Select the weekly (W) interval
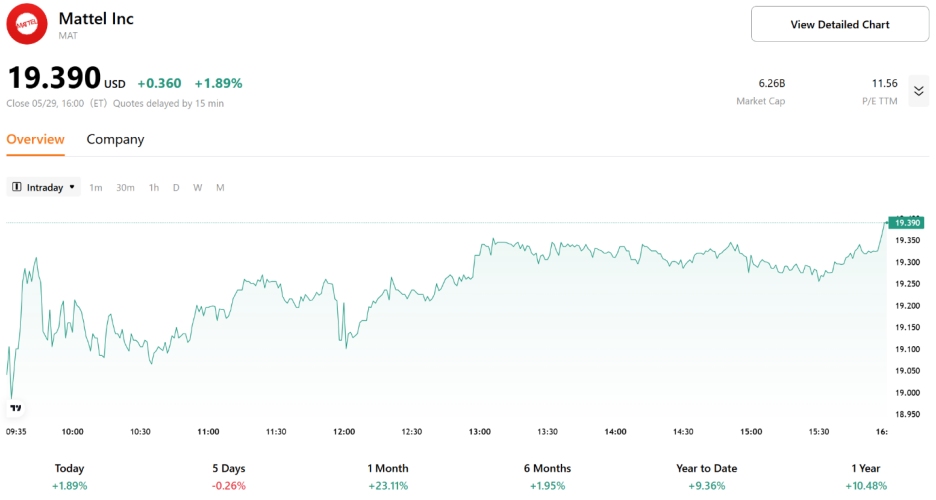Screen dimensions: 936x500 click(x=198, y=188)
